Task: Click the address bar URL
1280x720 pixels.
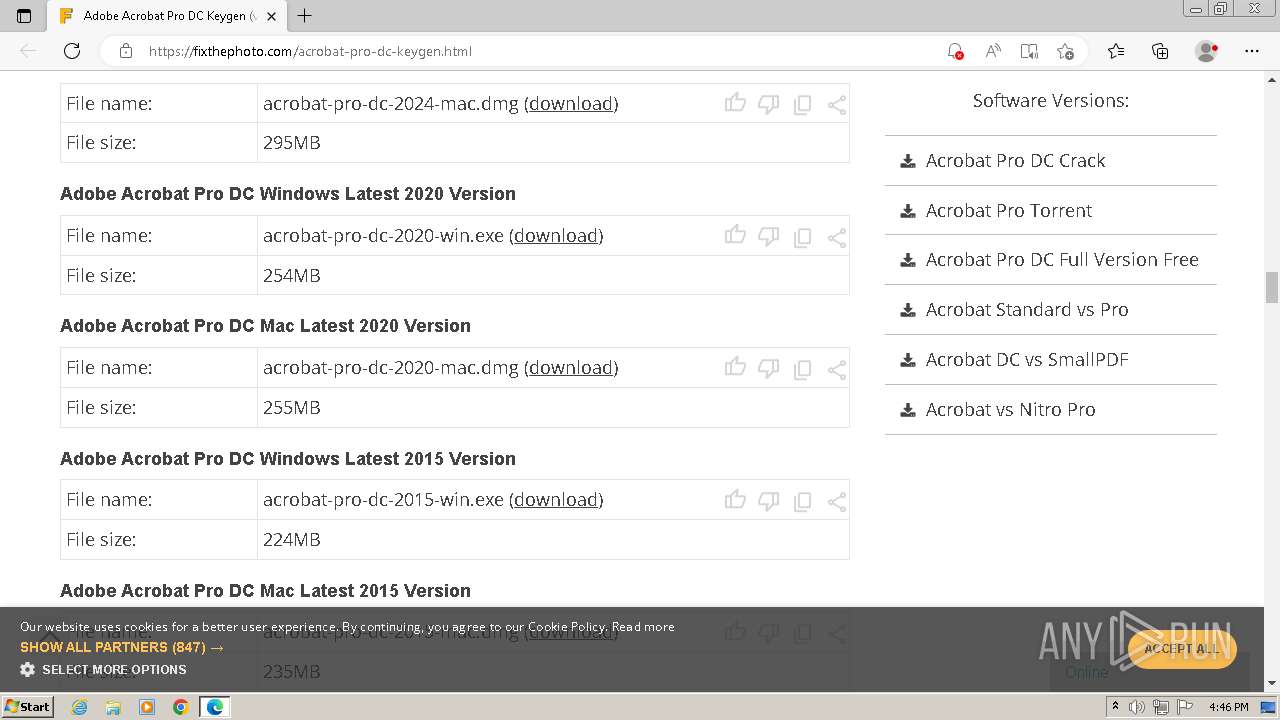Action: [x=310, y=51]
